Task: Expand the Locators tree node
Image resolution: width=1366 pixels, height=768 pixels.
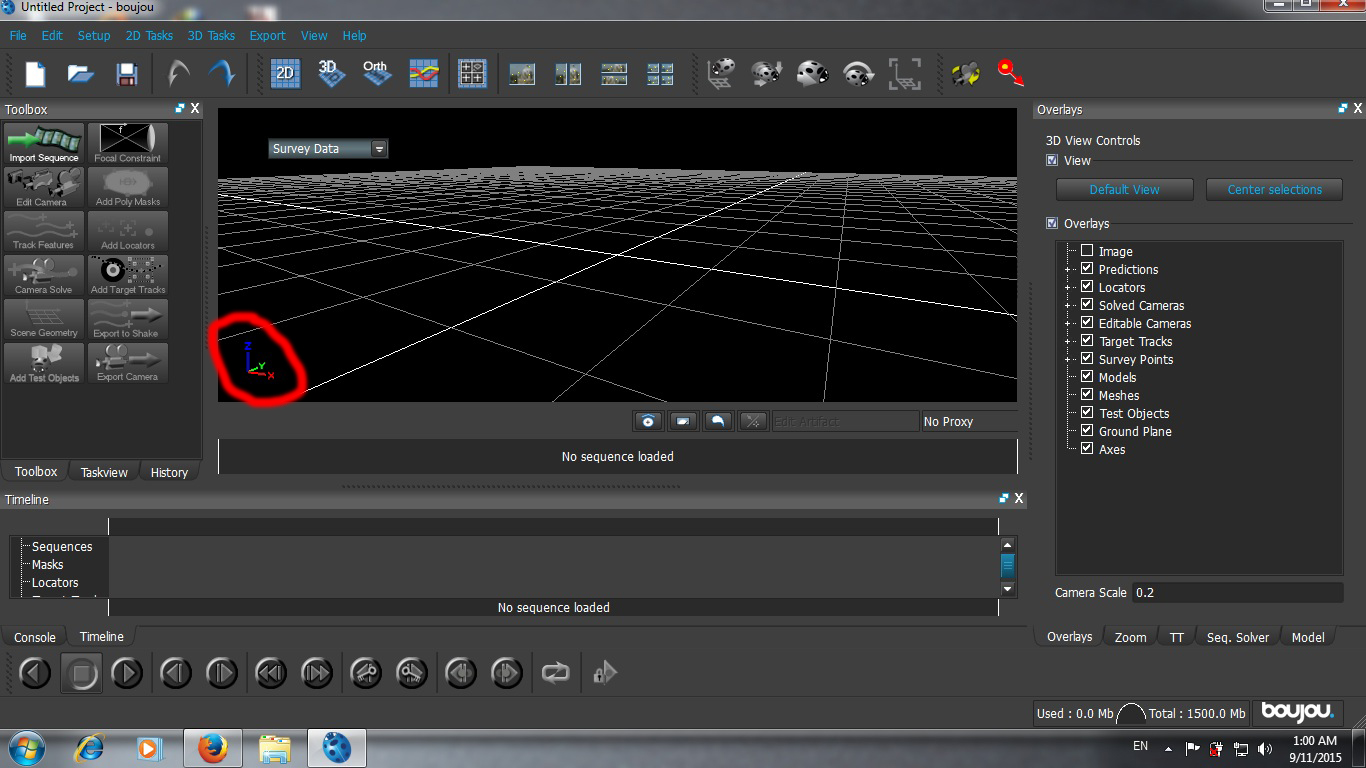Action: [x=1070, y=287]
